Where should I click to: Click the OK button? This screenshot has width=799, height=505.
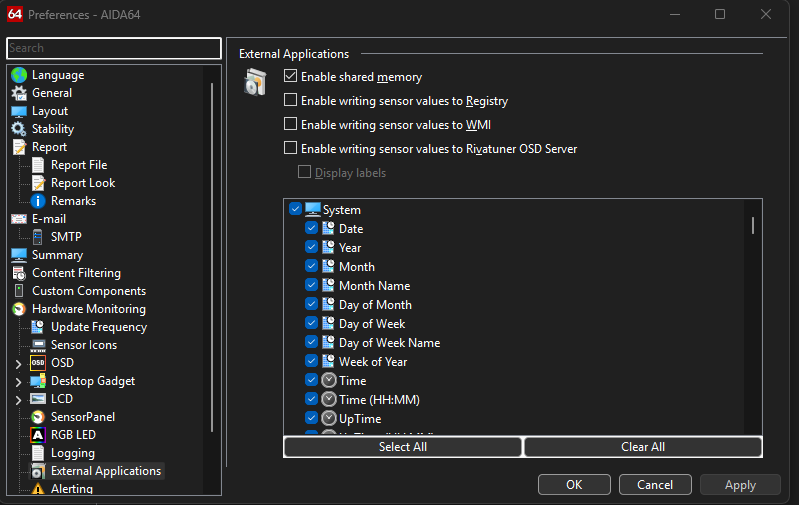[574, 485]
